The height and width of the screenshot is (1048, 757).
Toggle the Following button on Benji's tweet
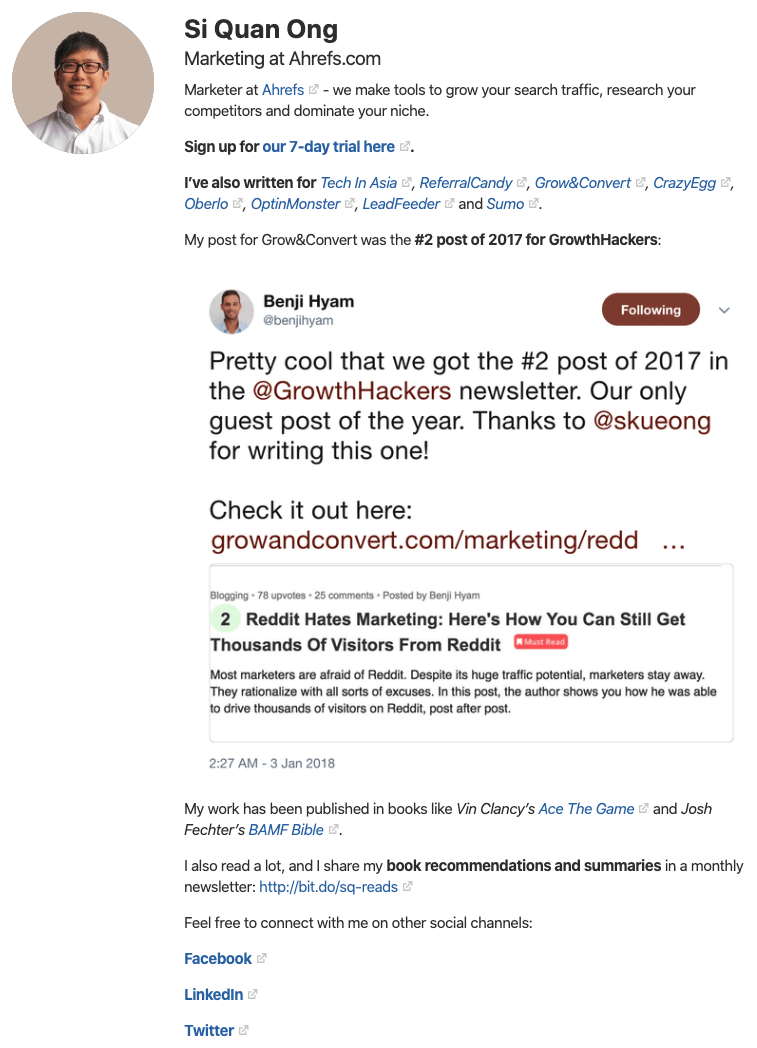pos(650,310)
